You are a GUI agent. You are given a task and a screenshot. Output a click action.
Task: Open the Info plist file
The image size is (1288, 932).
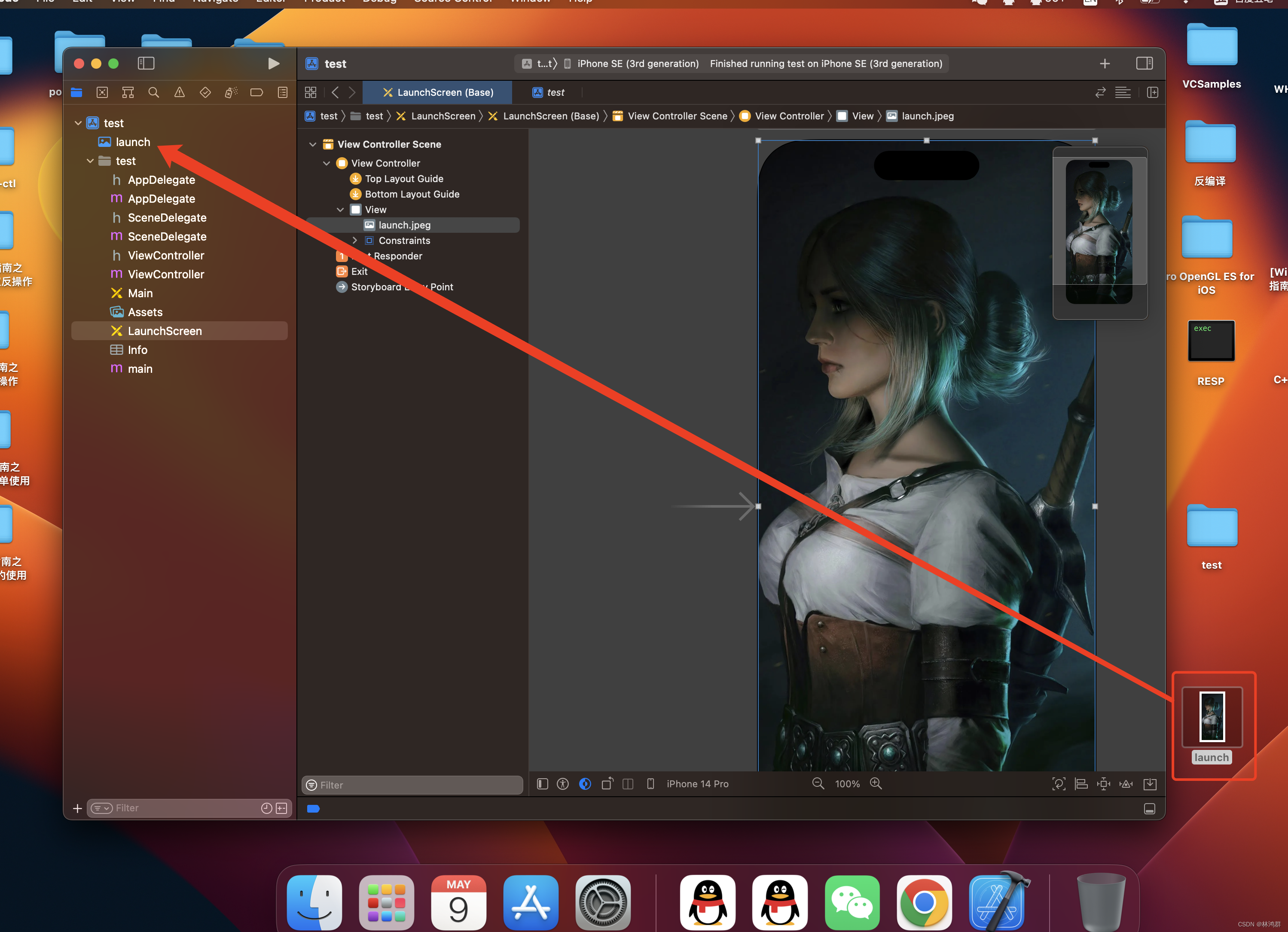tap(137, 350)
